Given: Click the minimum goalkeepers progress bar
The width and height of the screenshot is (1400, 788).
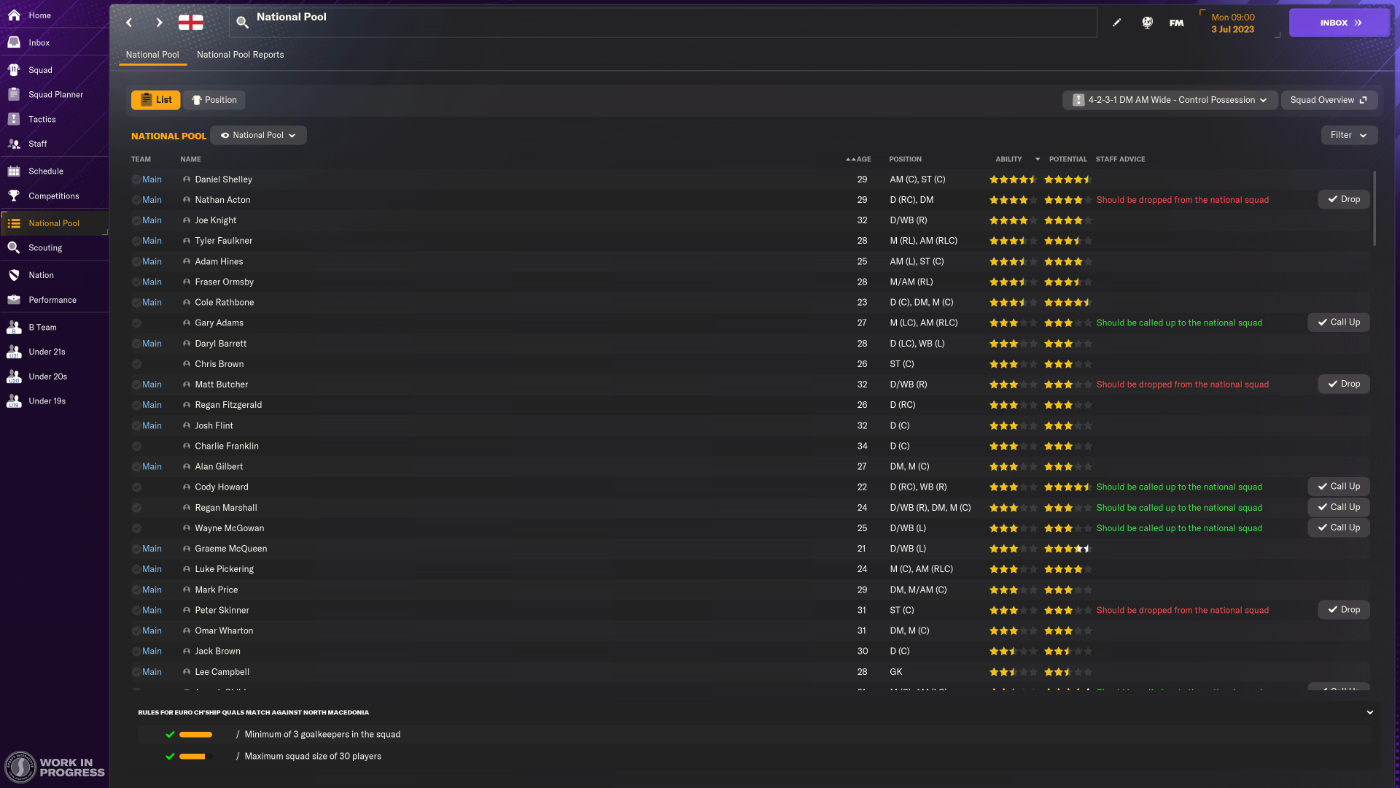Looking at the screenshot, I should [195, 735].
